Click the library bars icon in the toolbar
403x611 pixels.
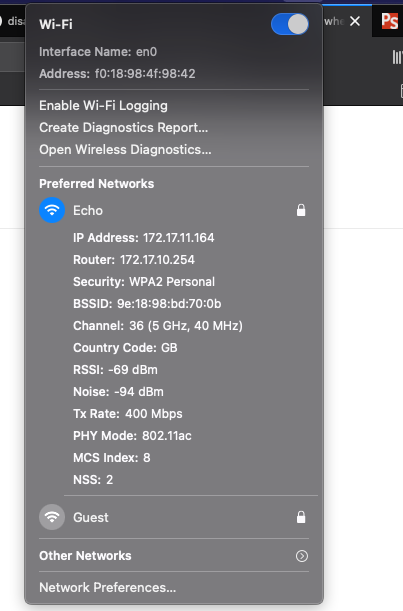pyautogui.click(x=397, y=57)
